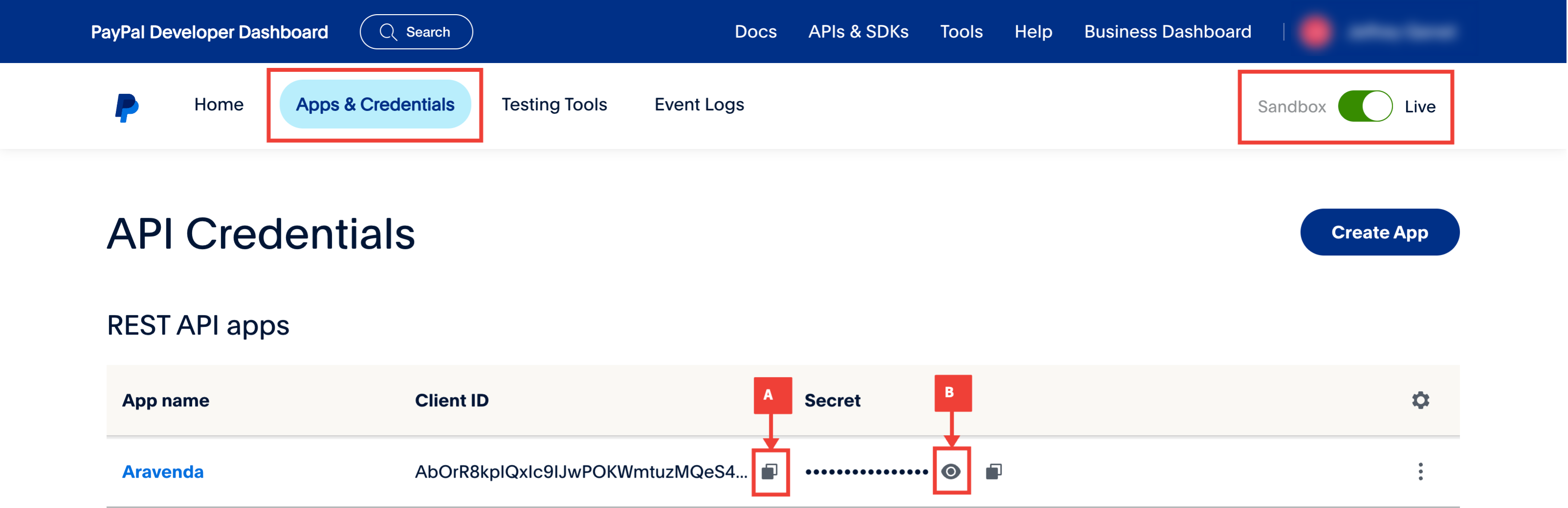Image resolution: width=1568 pixels, height=508 pixels.
Task: Select the Live label
Action: tap(1420, 106)
